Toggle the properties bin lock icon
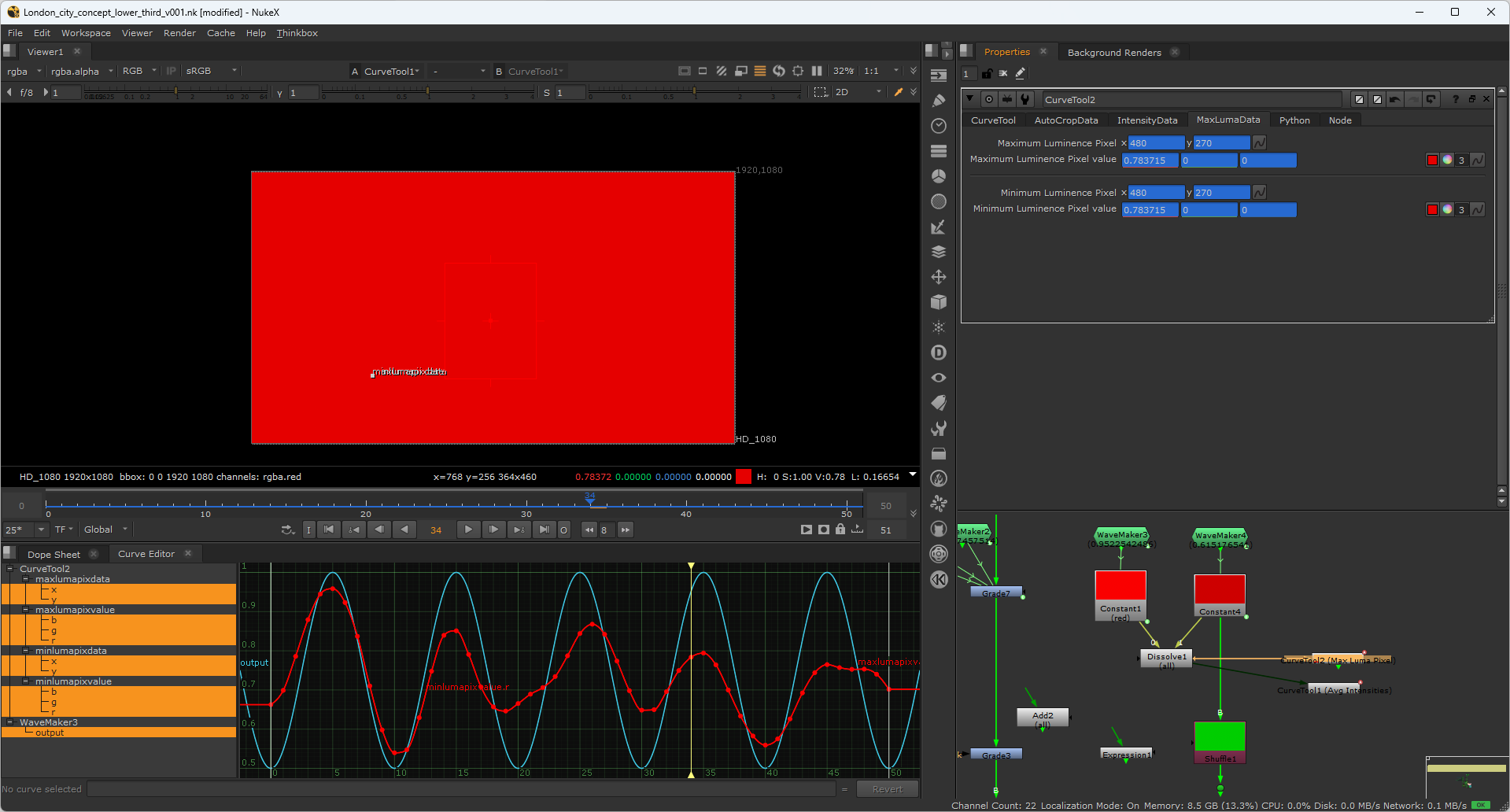The width and height of the screenshot is (1510, 812). tap(987, 73)
